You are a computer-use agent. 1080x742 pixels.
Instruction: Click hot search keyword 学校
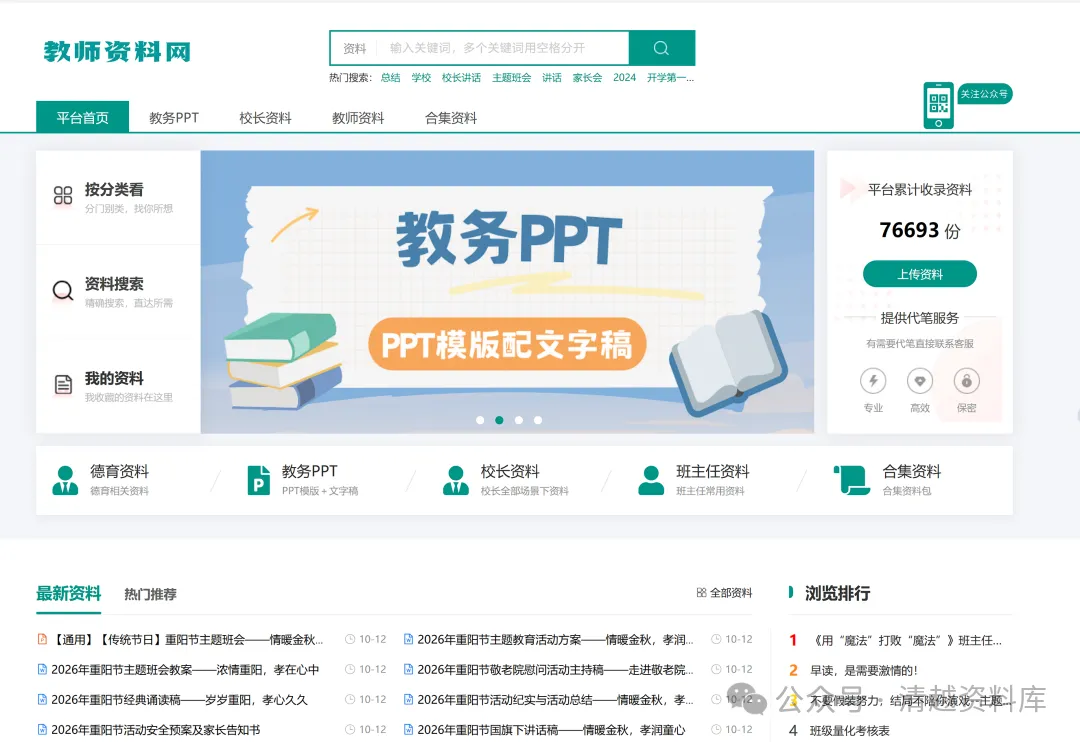pyautogui.click(x=422, y=78)
